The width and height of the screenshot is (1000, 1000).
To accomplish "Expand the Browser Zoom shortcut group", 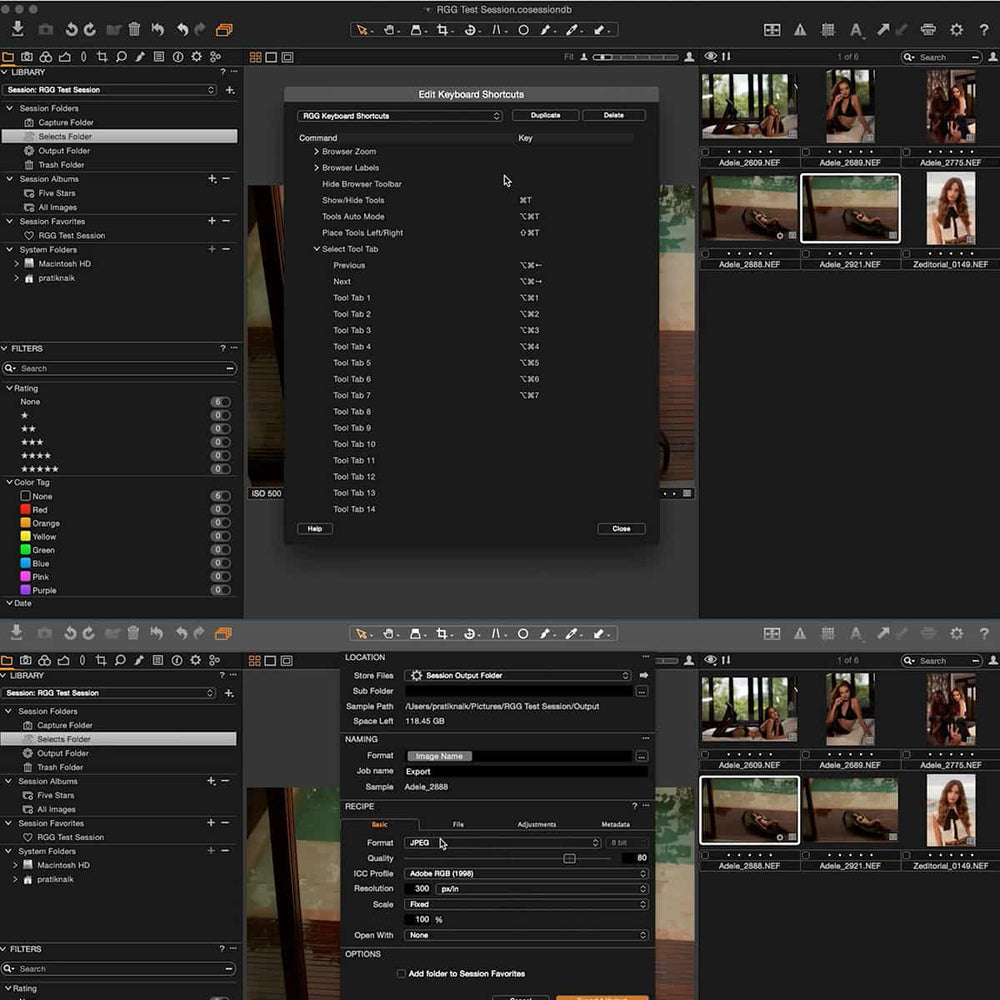I will 319,151.
